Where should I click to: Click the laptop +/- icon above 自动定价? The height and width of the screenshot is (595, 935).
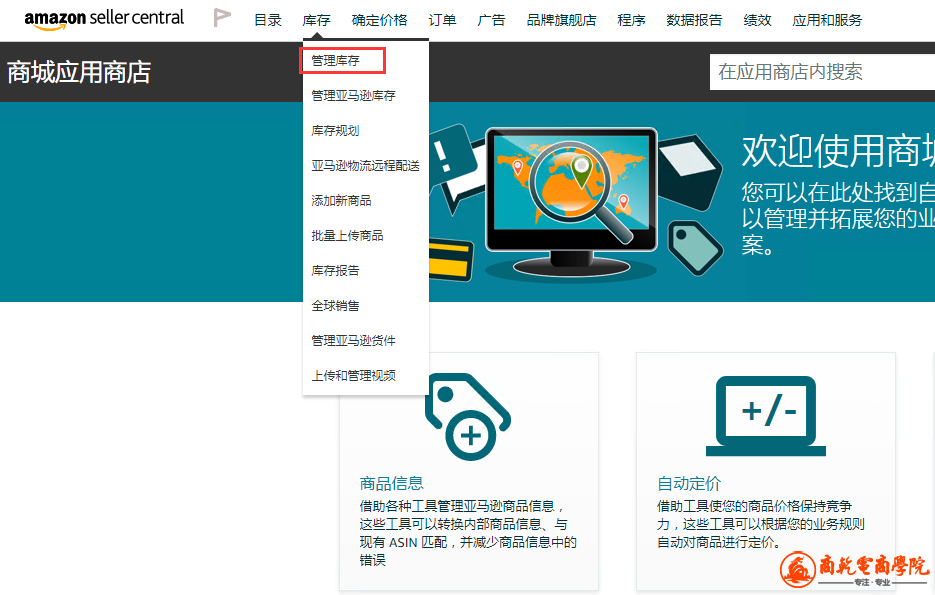766,416
